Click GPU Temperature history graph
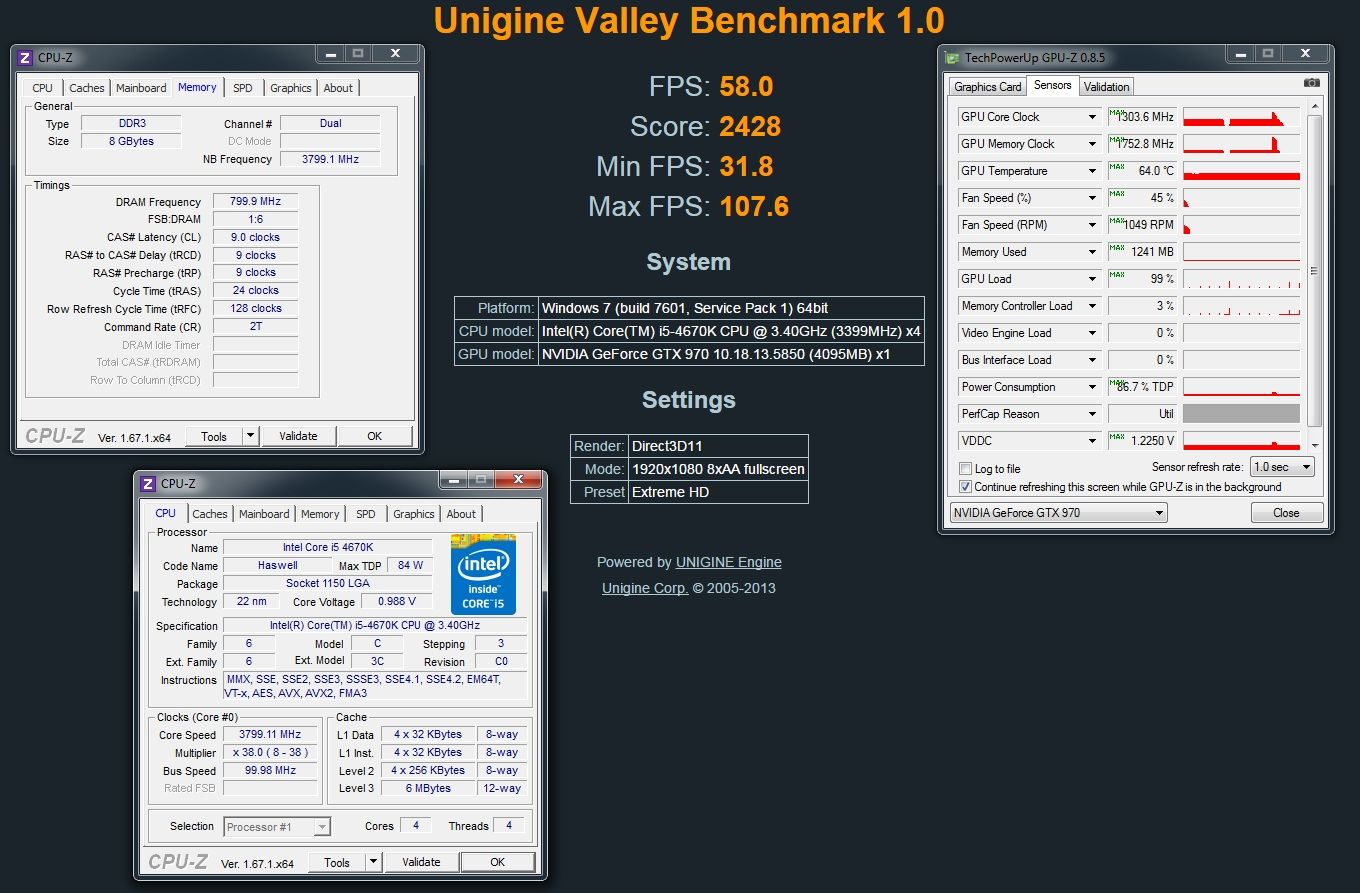The width and height of the screenshot is (1360, 893). 1241,171
